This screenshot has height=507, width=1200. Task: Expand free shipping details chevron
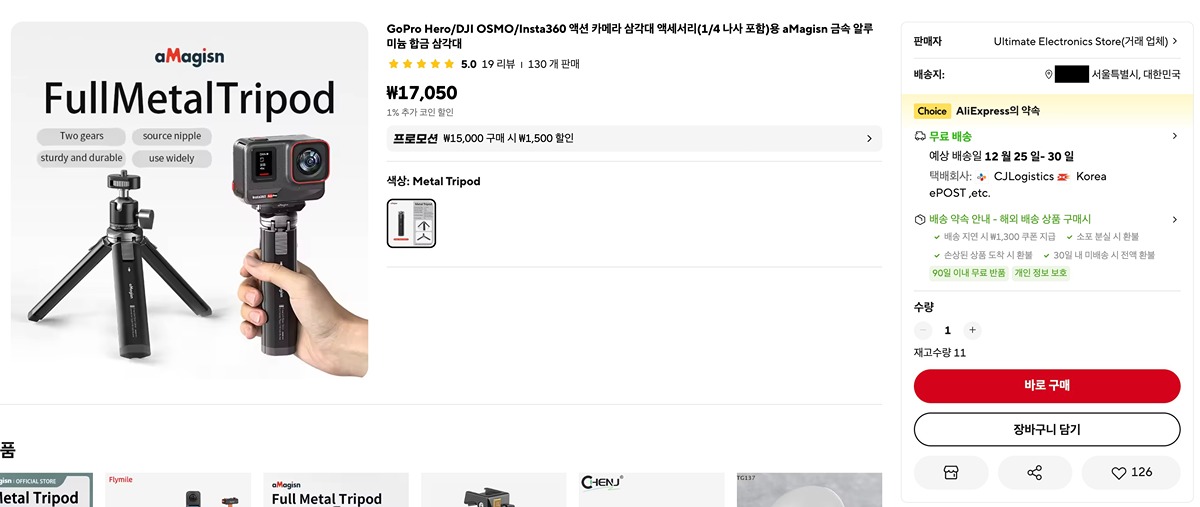[1174, 136]
